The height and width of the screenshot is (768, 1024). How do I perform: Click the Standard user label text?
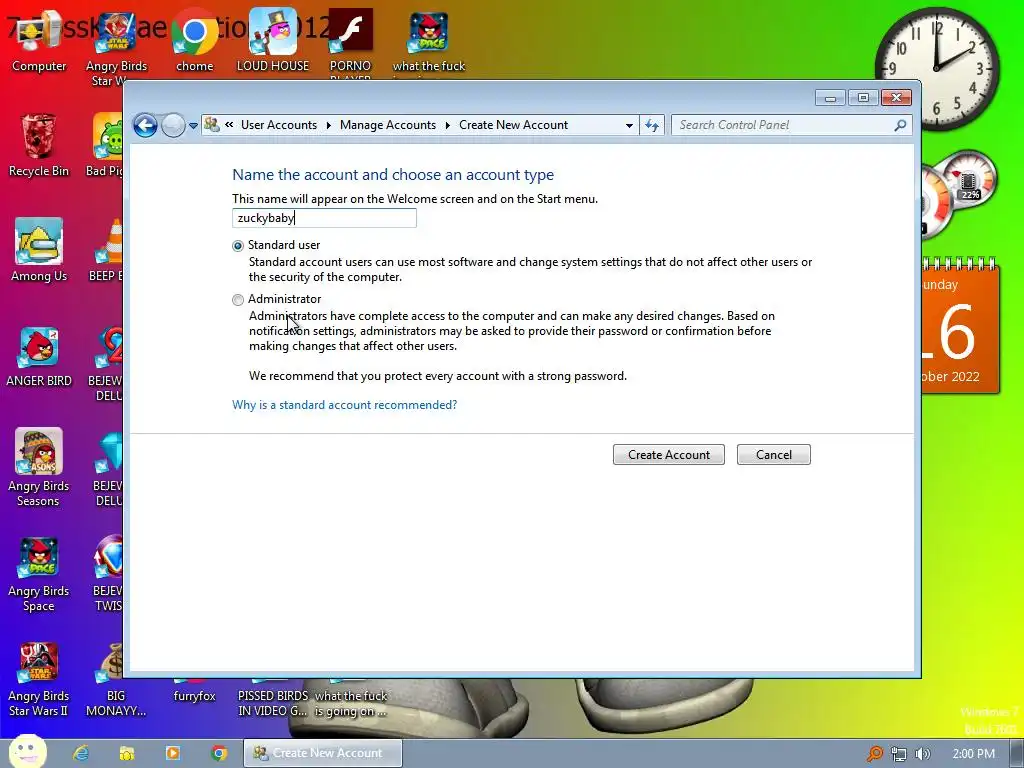point(284,245)
